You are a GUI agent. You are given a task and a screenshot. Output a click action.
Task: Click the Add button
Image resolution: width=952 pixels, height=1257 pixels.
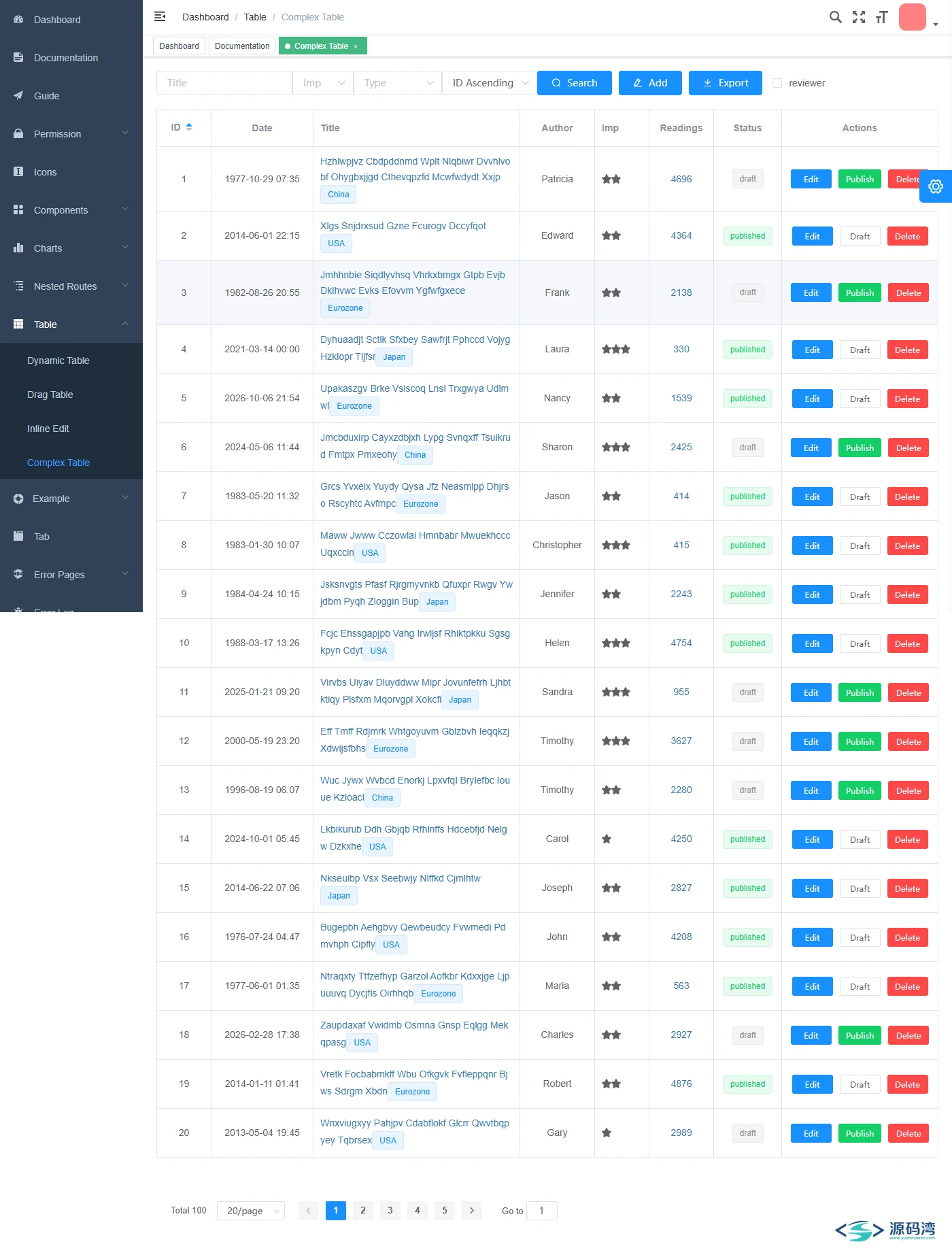click(650, 83)
